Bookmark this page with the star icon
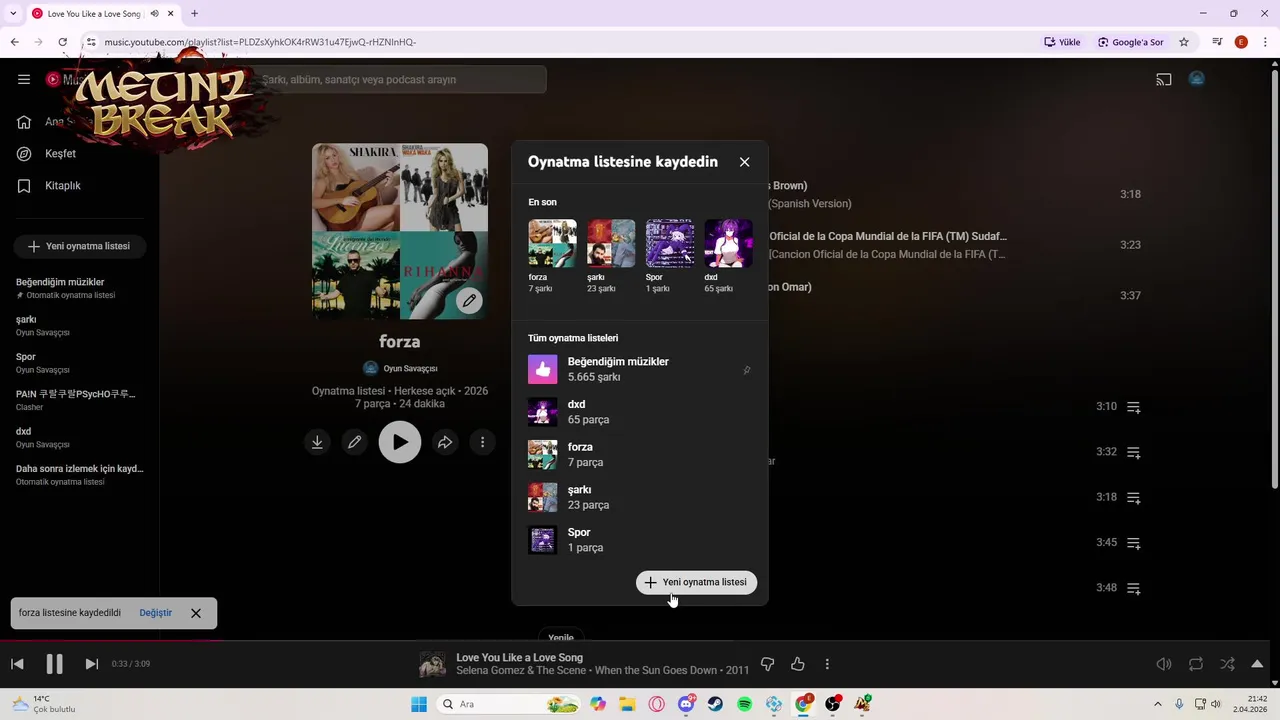This screenshot has height=720, width=1280. (1184, 42)
